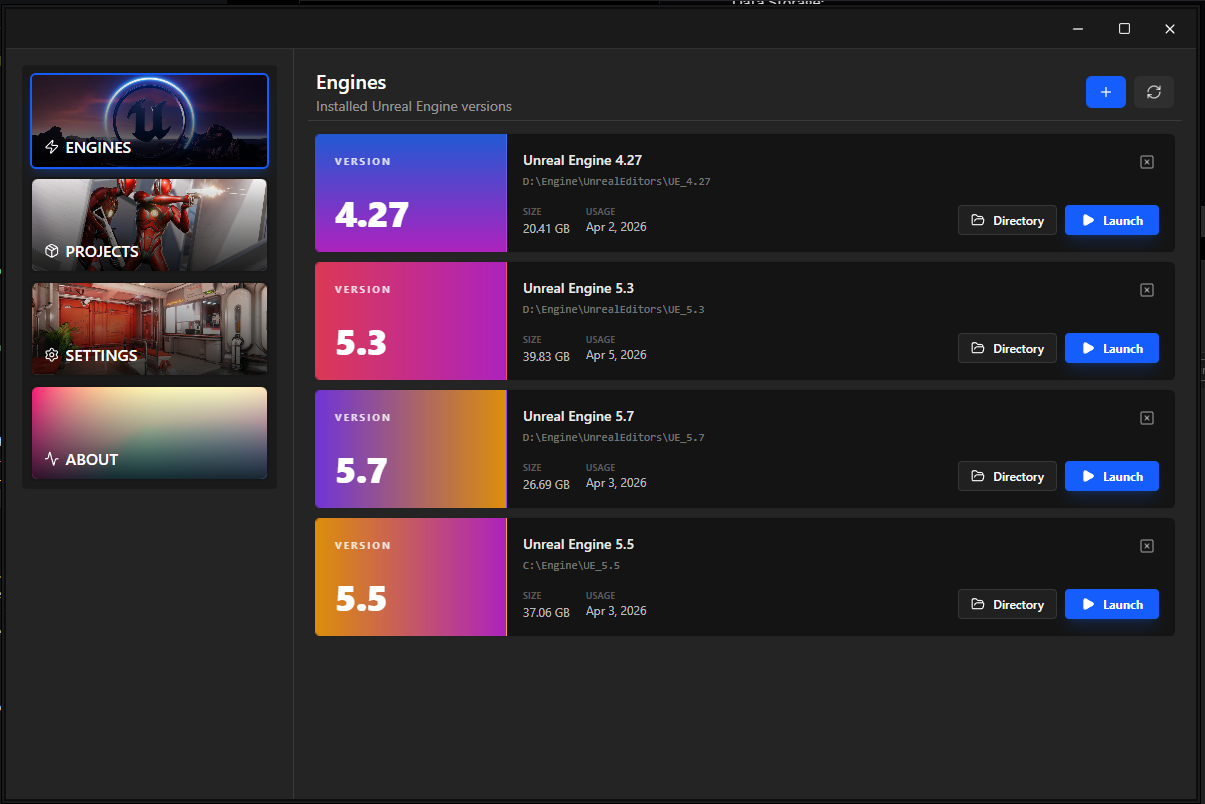Screen dimensions: 1205x804
Task: Click the gear icon beside SETTINGS
Action: [x=52, y=355]
